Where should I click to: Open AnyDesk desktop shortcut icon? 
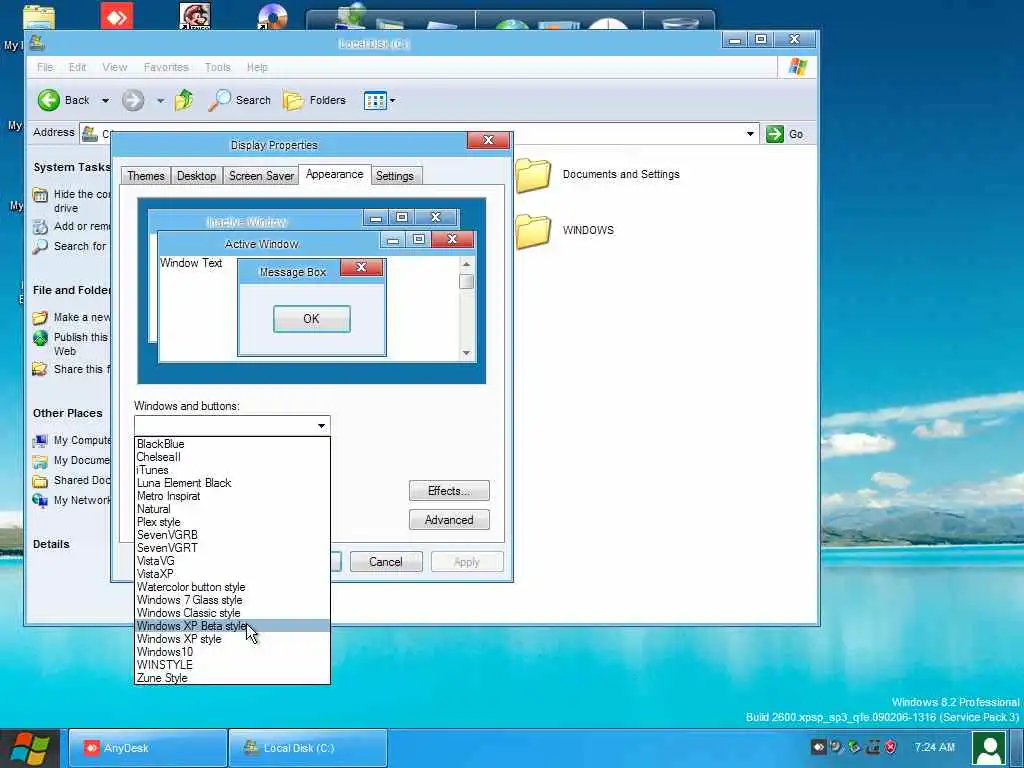coord(117,17)
